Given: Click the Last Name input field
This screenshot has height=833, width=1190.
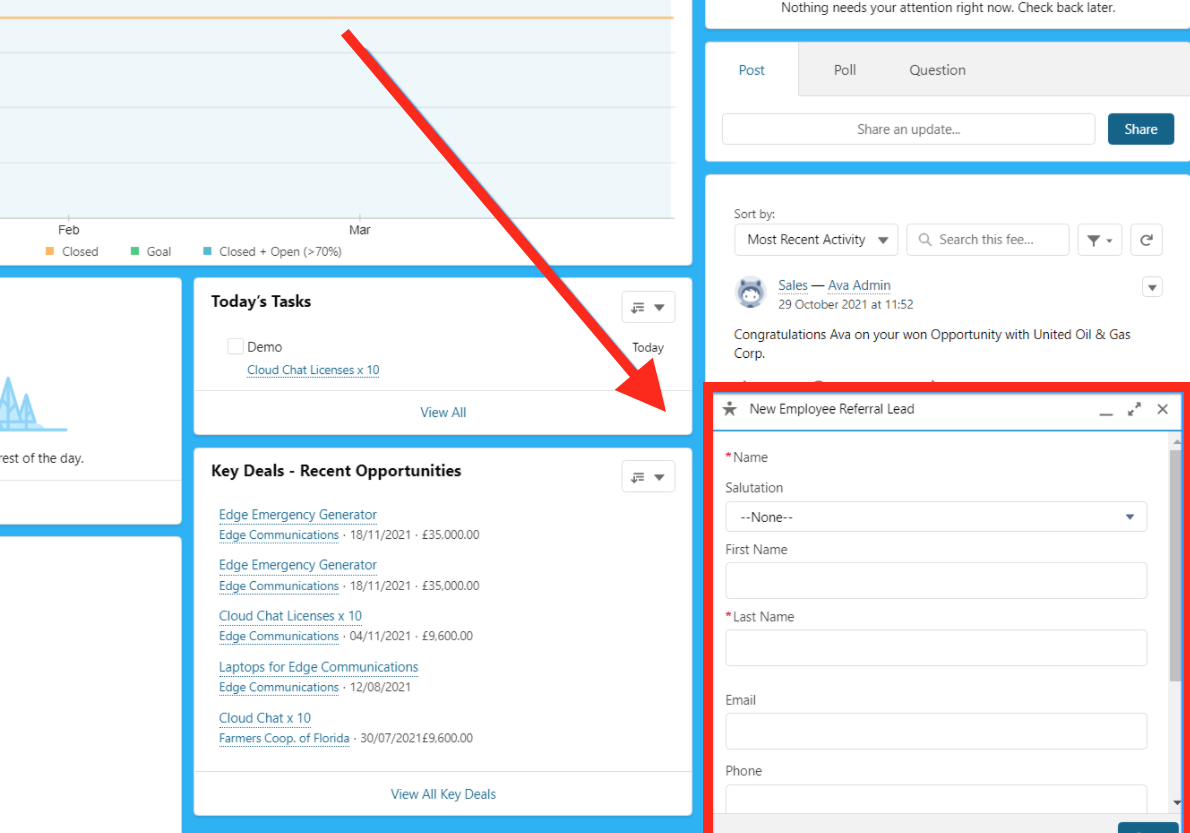Looking at the screenshot, I should [936, 648].
